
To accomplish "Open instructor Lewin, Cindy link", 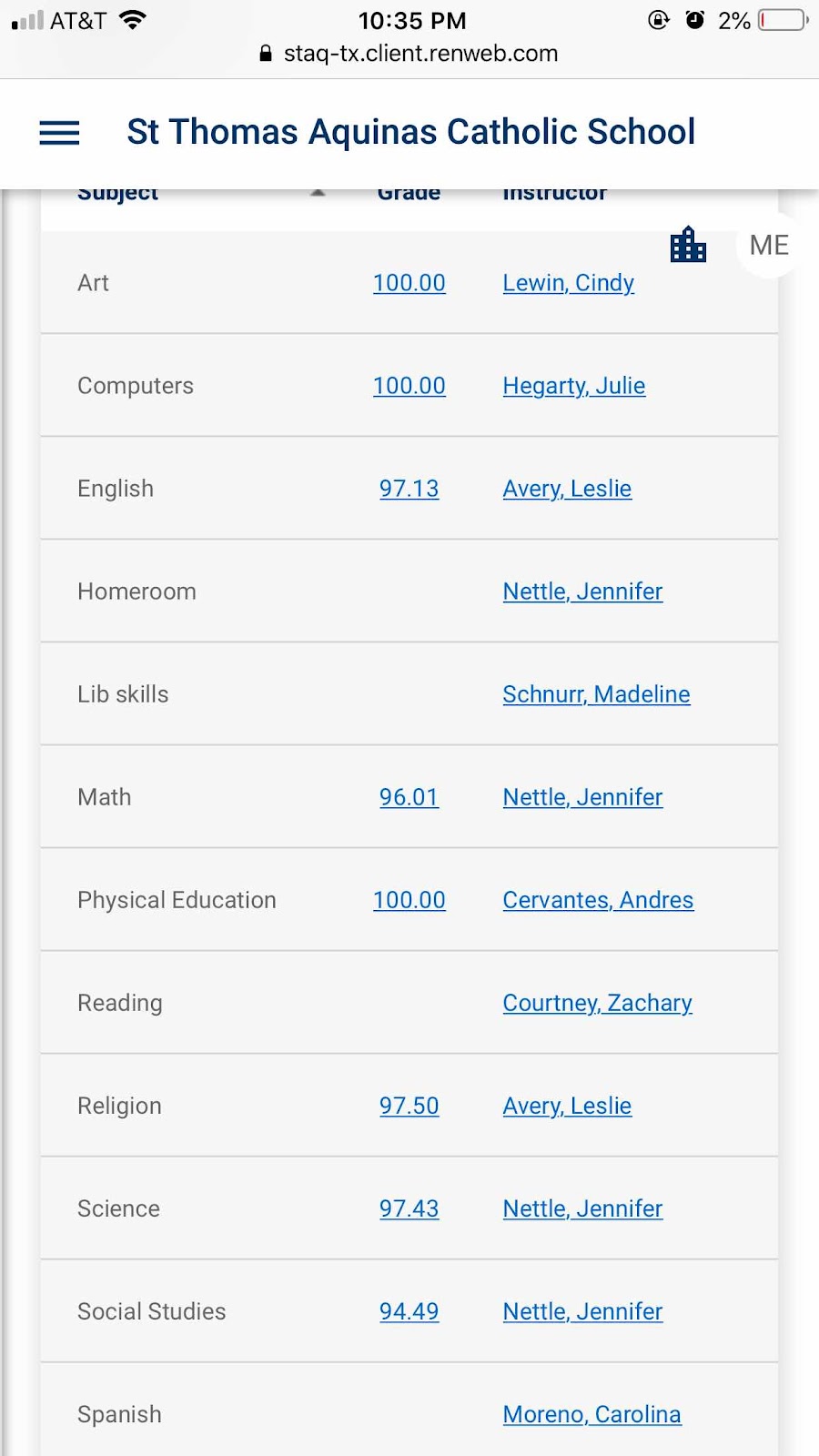I will pos(569,283).
